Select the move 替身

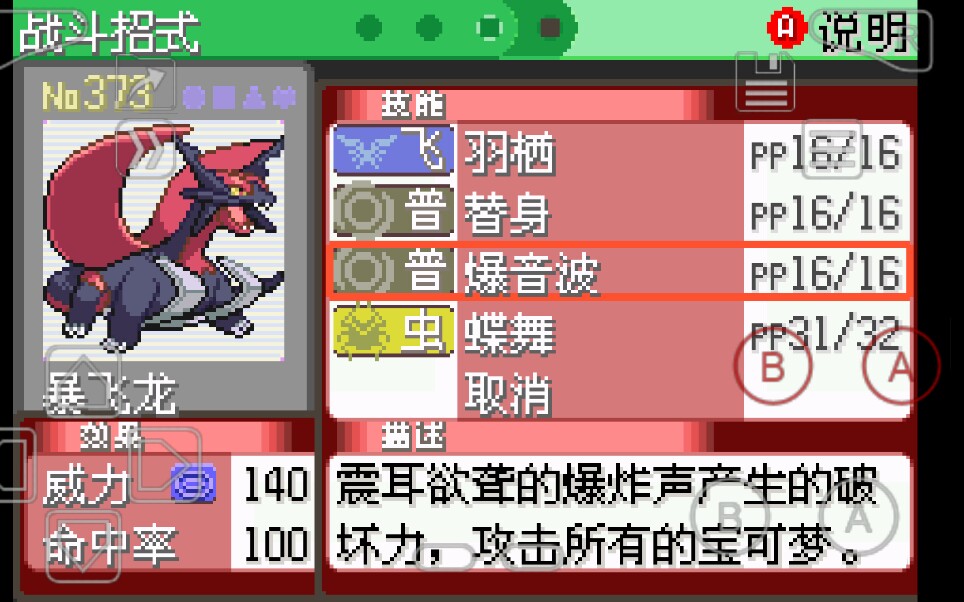click(x=620, y=211)
